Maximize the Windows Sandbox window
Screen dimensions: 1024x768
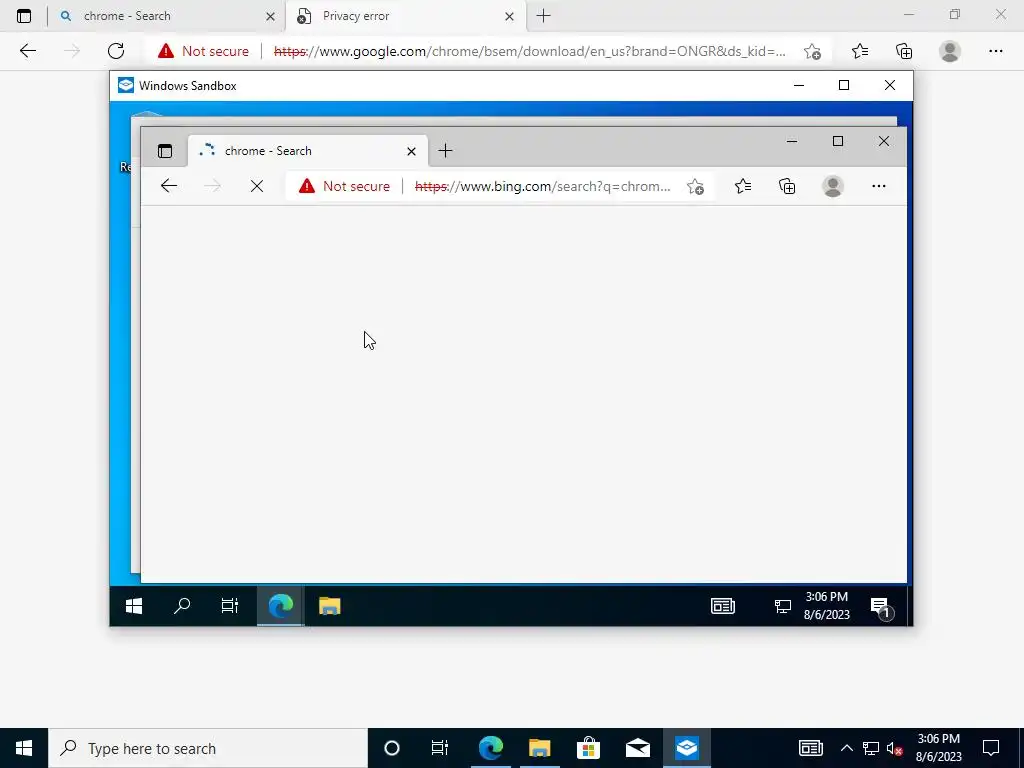tap(844, 86)
